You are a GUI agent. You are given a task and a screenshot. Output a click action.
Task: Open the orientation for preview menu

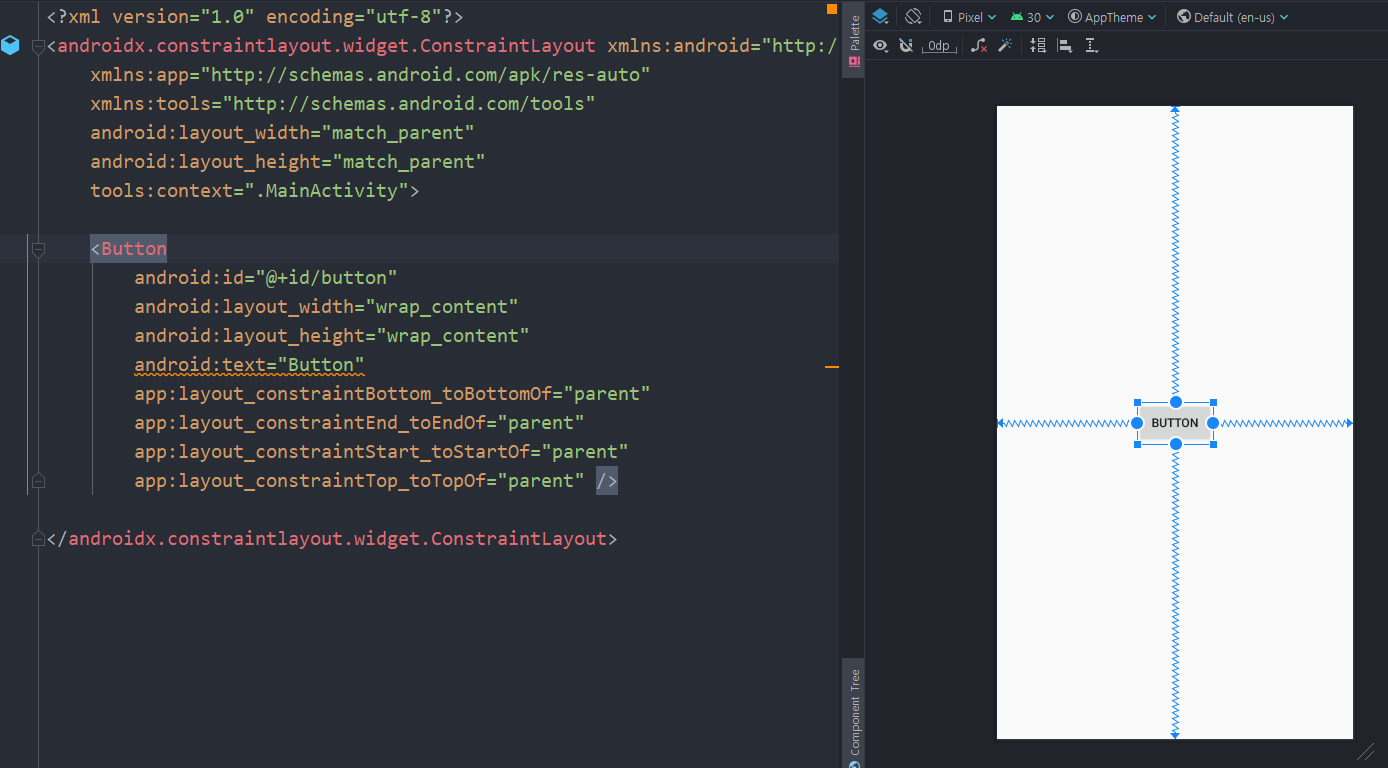[x=913, y=17]
